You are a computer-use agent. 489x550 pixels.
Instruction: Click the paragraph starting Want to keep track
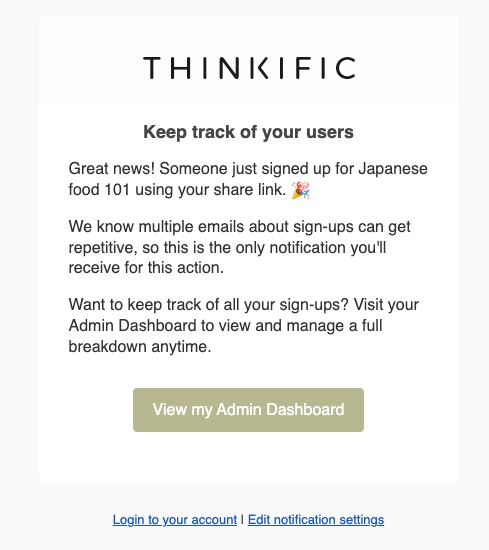click(243, 326)
